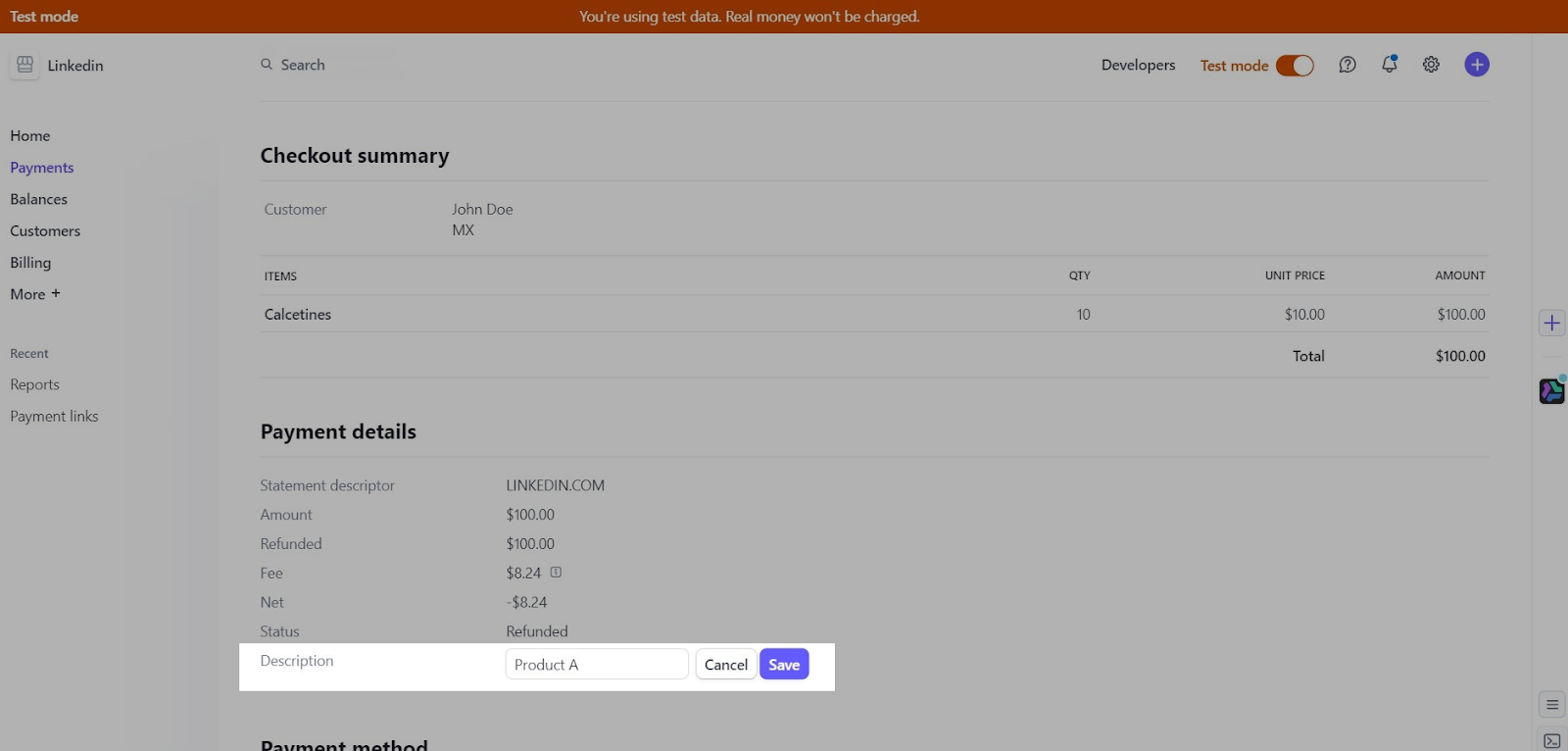Click the Checkout summary heading

click(x=355, y=156)
